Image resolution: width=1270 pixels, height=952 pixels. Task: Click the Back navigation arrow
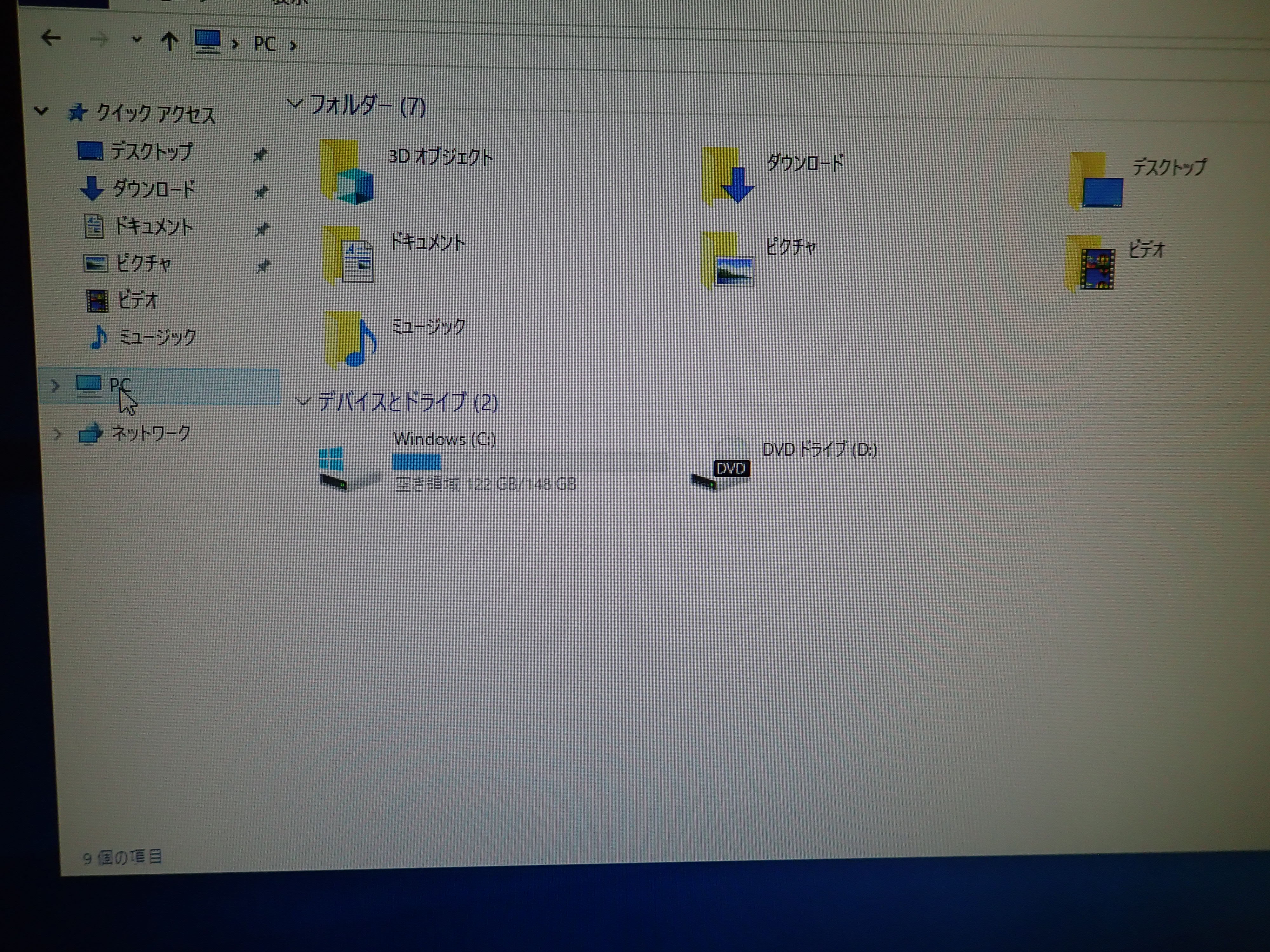click(x=51, y=38)
